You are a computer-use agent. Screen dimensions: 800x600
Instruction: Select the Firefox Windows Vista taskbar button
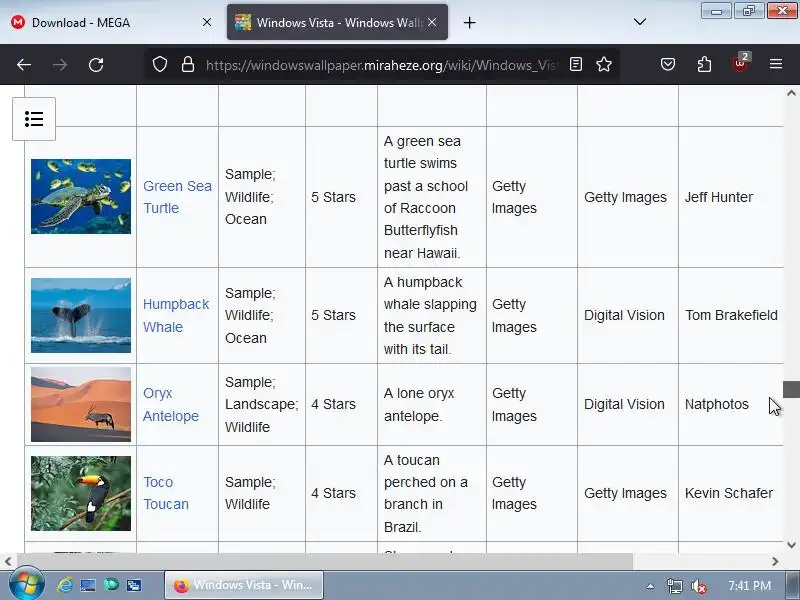tap(244, 585)
